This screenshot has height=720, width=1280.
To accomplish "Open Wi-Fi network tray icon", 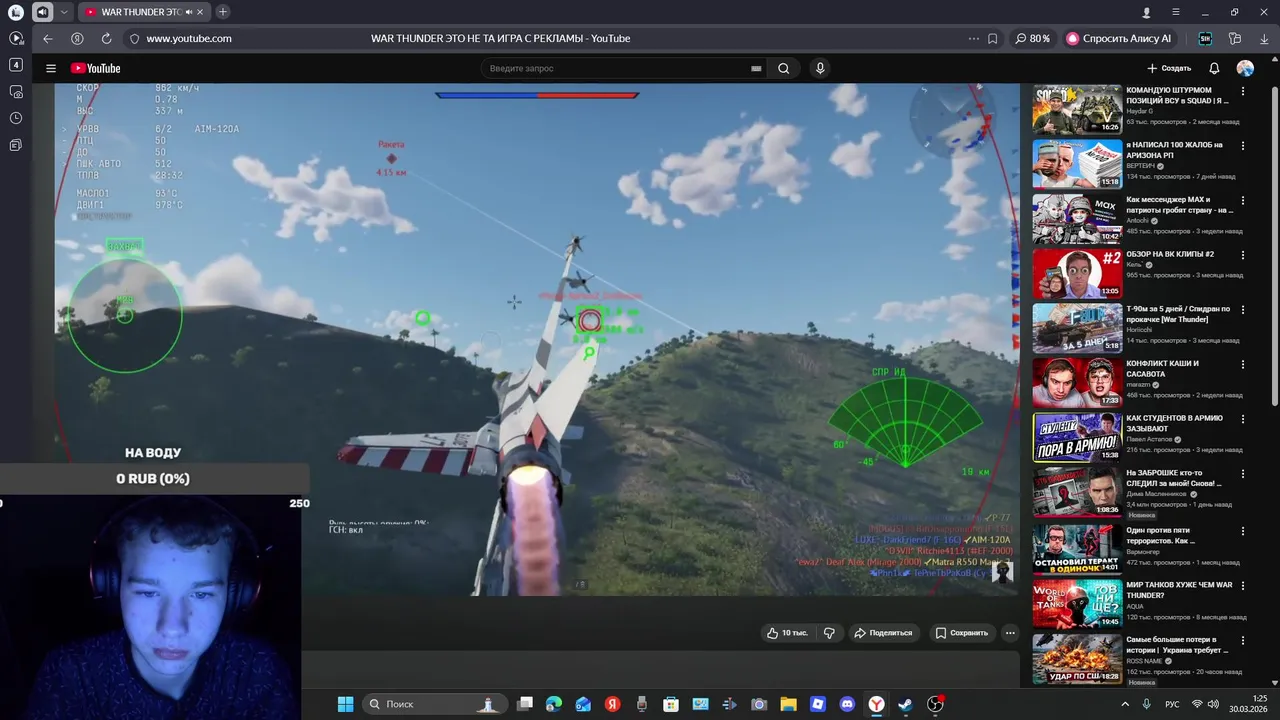I will point(1197,704).
